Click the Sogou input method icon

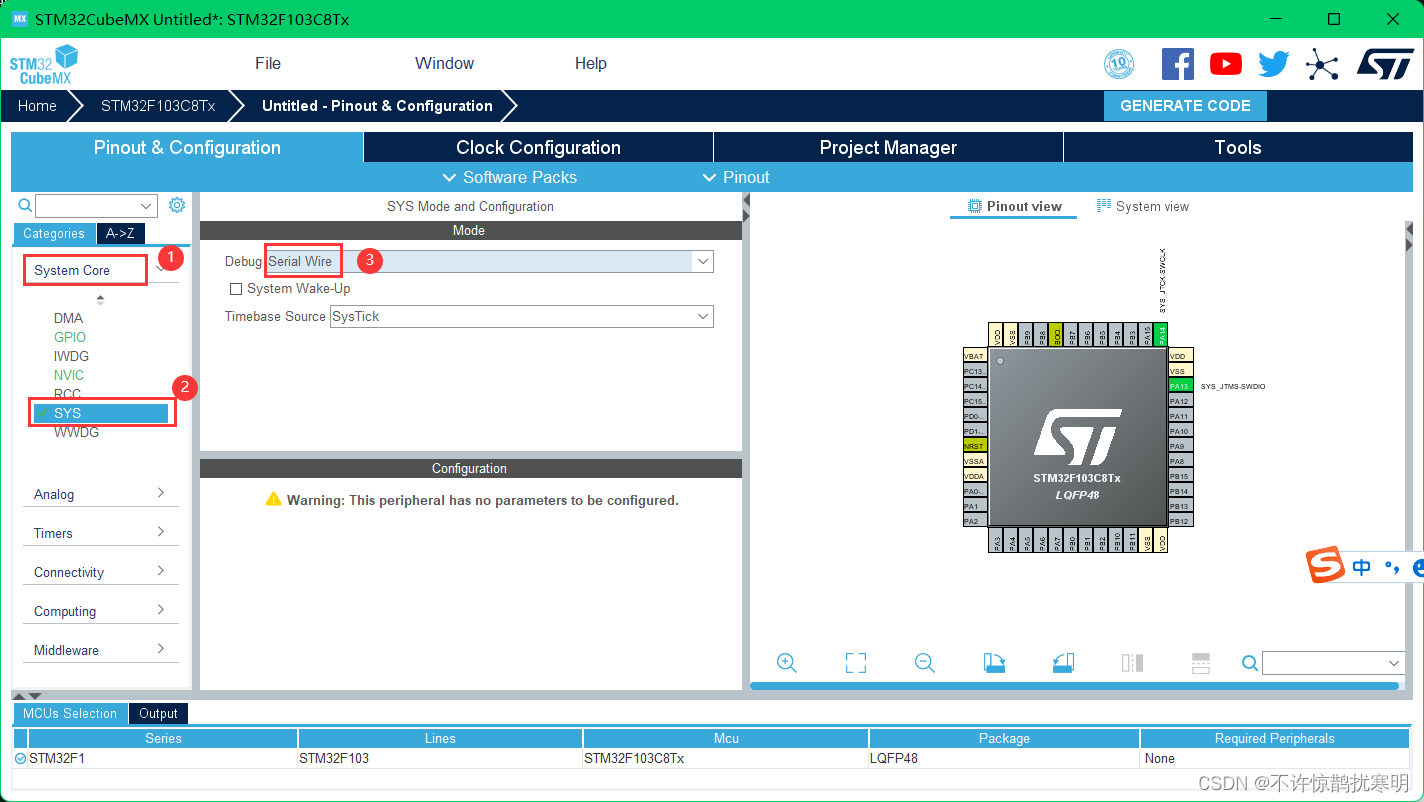coord(1326,565)
